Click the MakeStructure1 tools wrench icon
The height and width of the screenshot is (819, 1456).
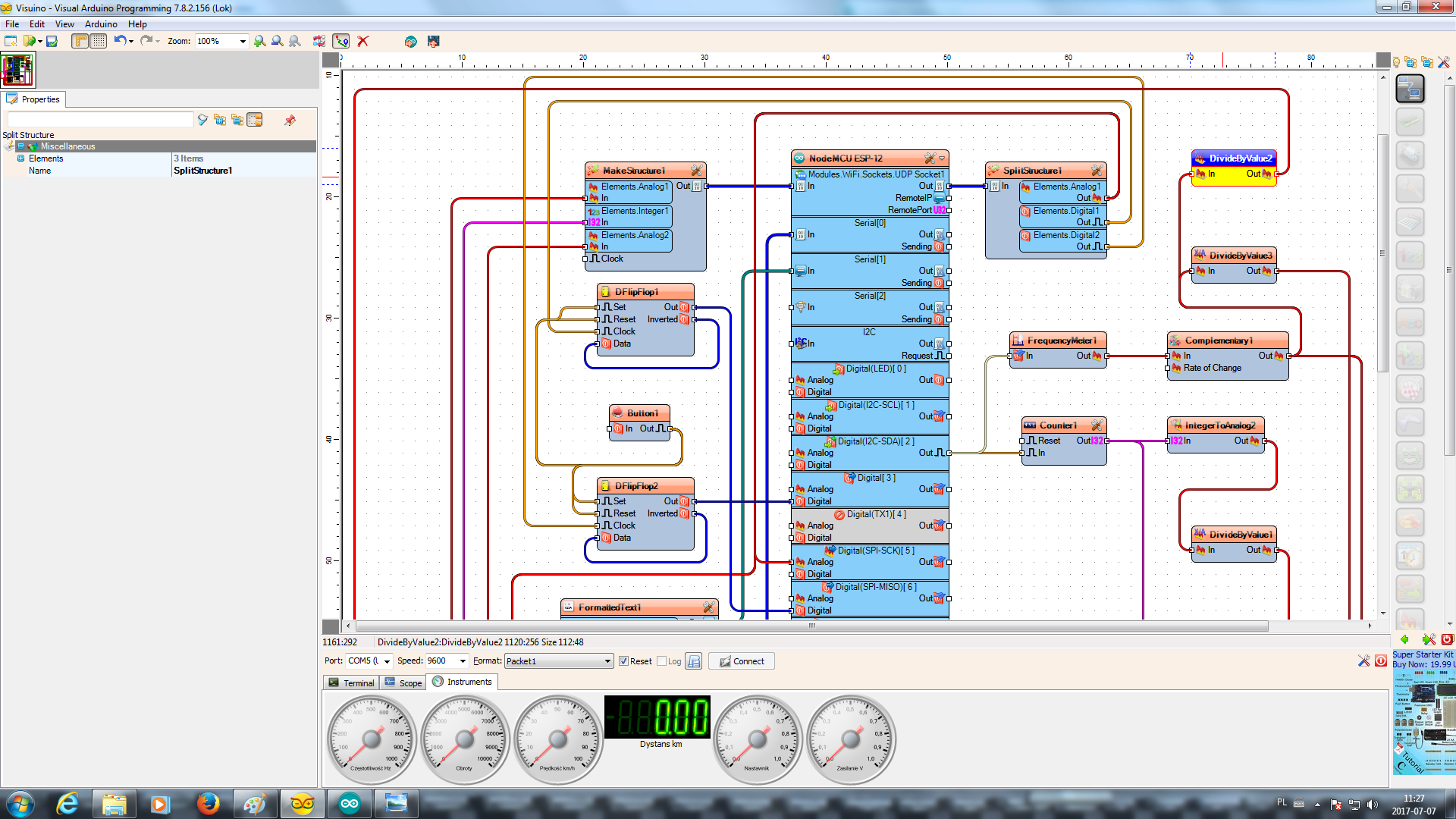pos(696,171)
